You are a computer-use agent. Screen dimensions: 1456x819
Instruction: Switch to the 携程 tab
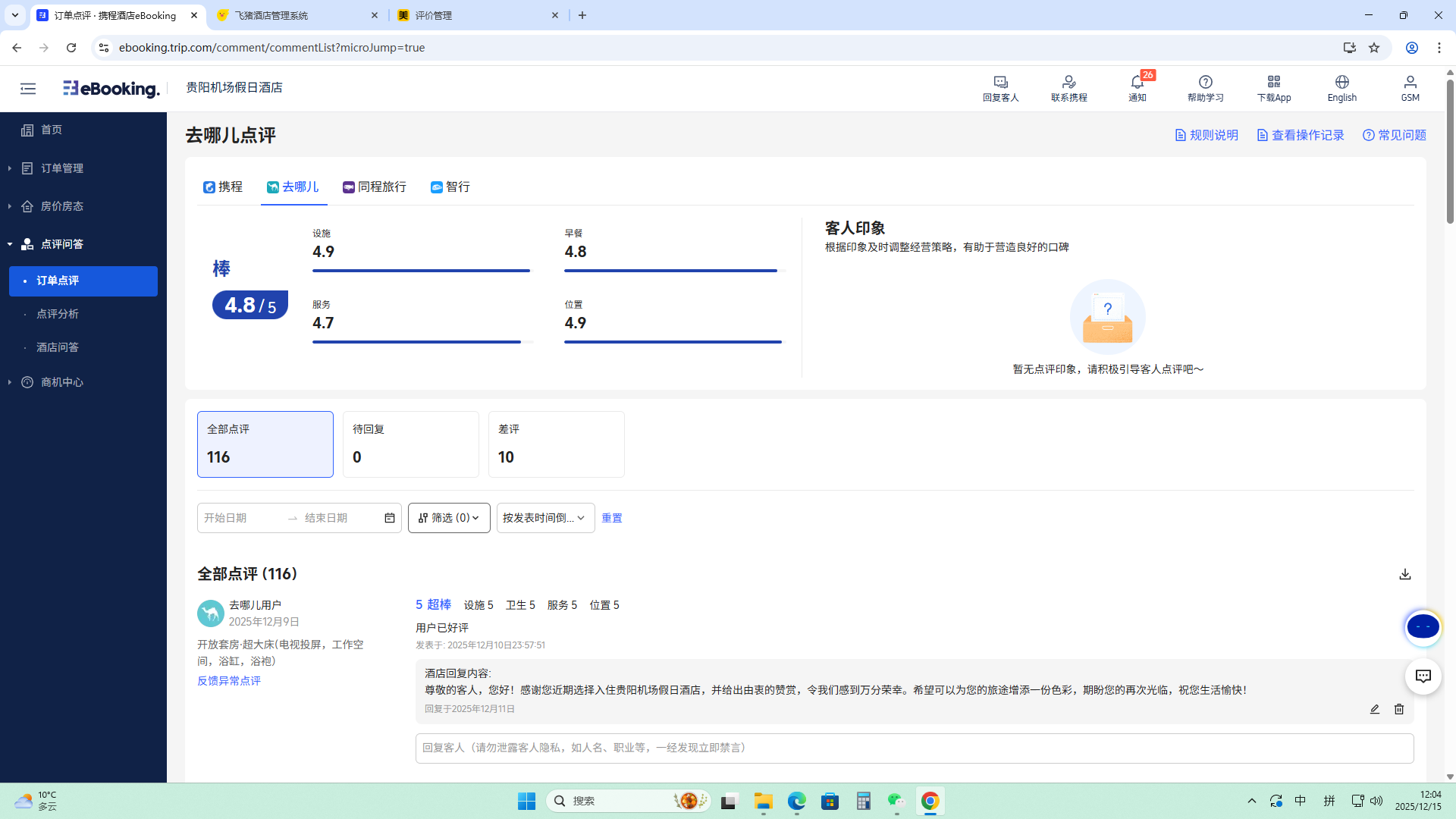(223, 187)
